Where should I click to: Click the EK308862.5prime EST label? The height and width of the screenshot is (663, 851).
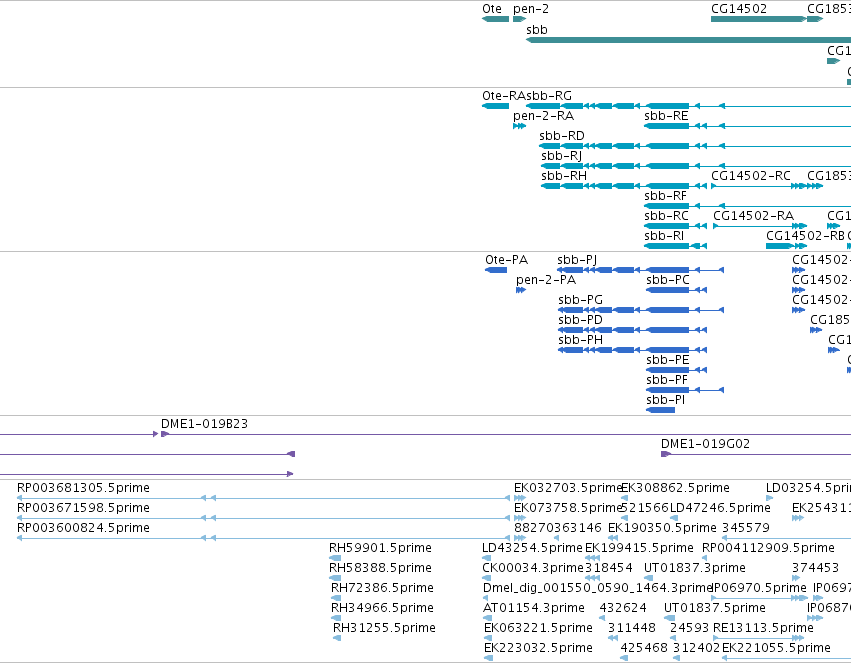pos(676,488)
